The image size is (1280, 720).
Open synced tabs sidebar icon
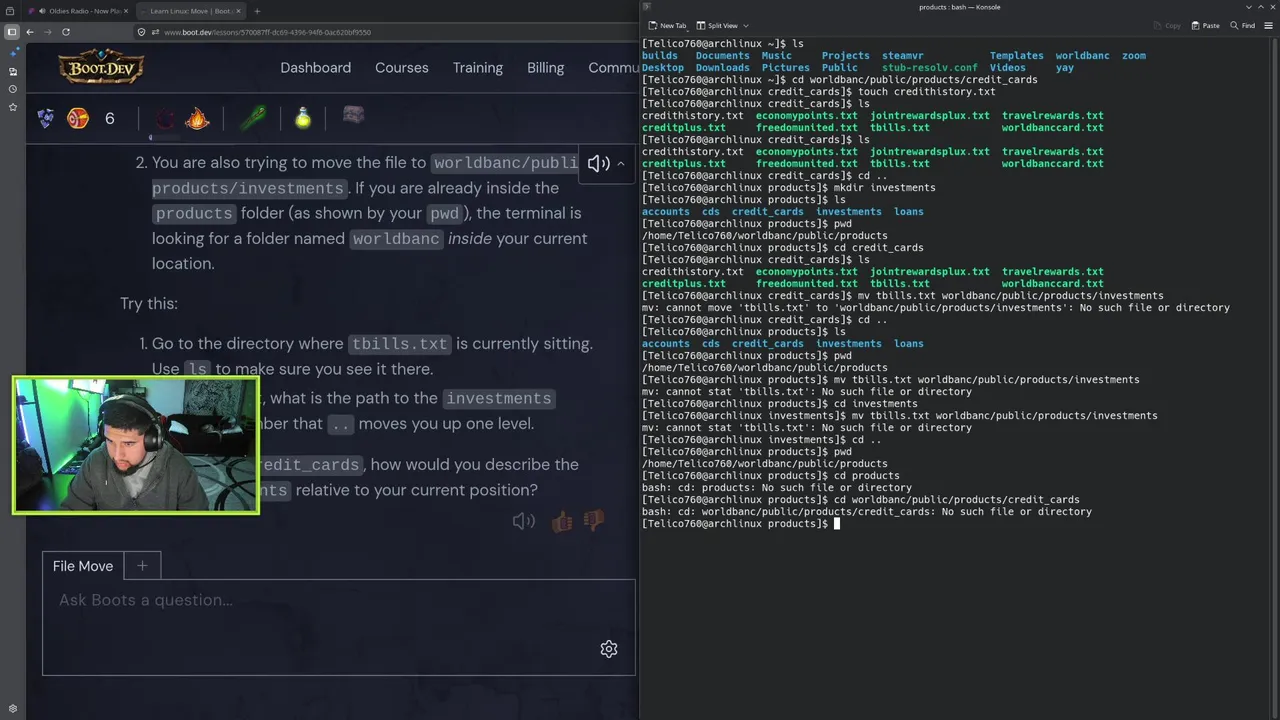point(12,71)
